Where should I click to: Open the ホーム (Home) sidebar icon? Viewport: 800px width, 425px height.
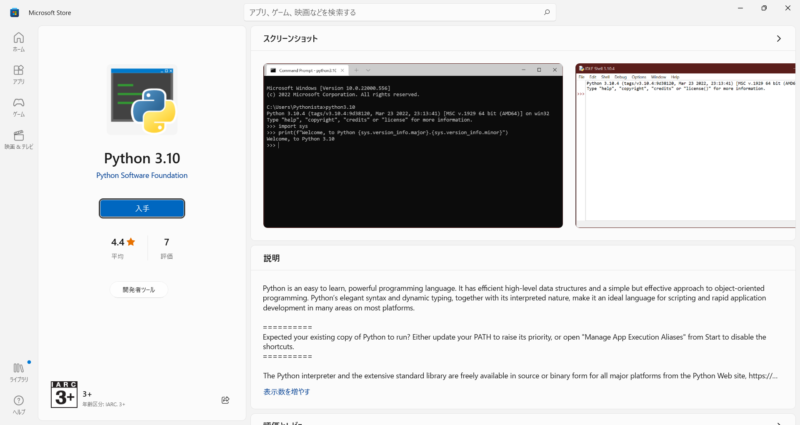pos(18,40)
